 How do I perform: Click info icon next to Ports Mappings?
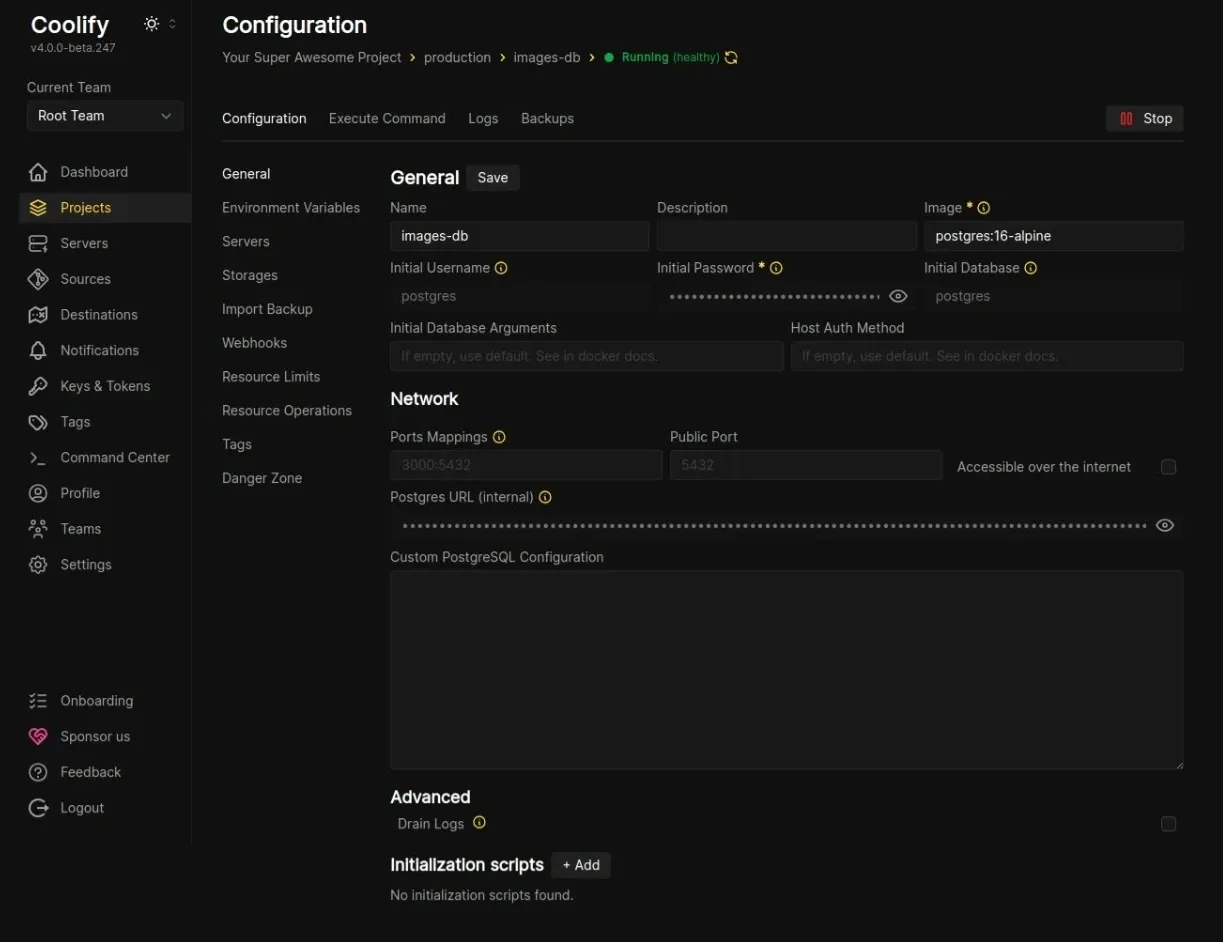point(499,437)
